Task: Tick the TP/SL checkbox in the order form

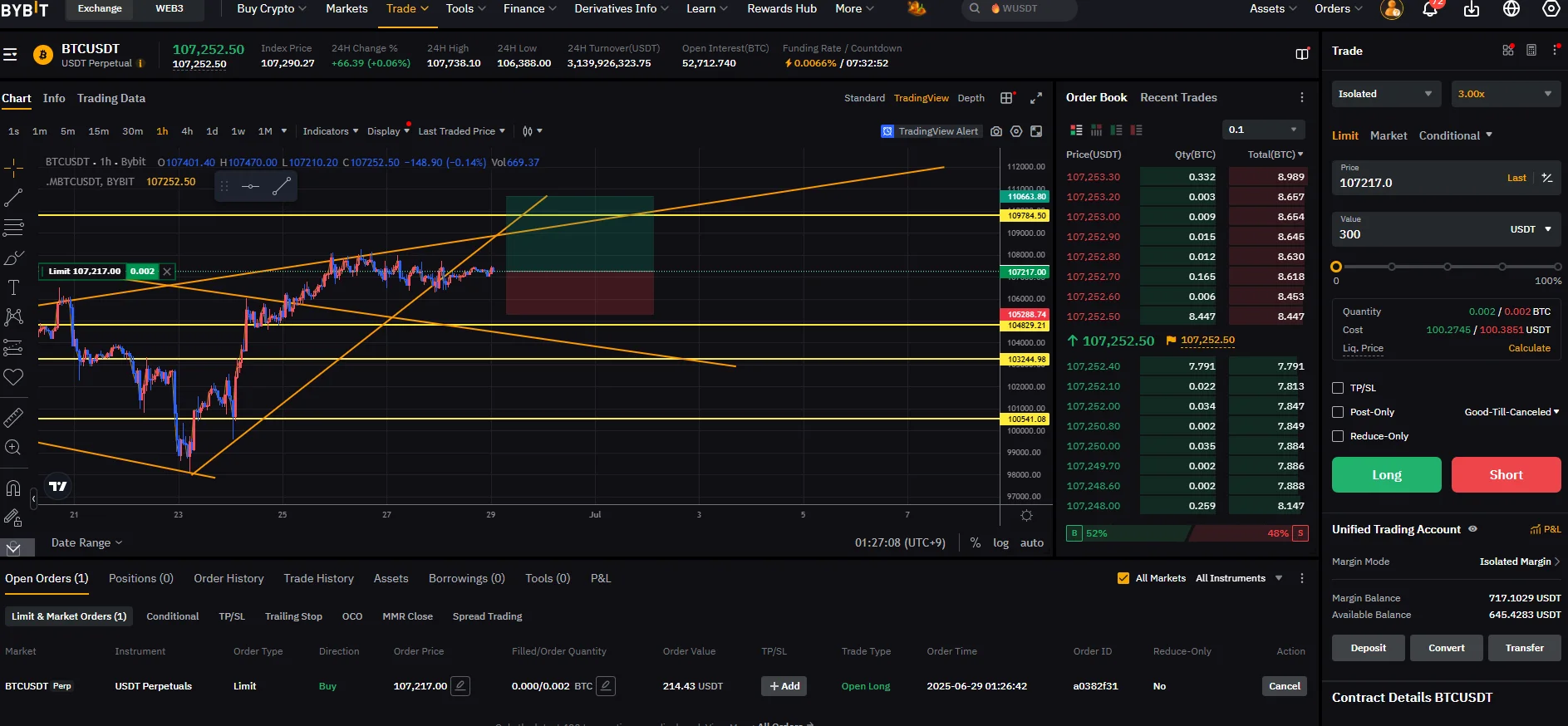Action: pos(1338,388)
